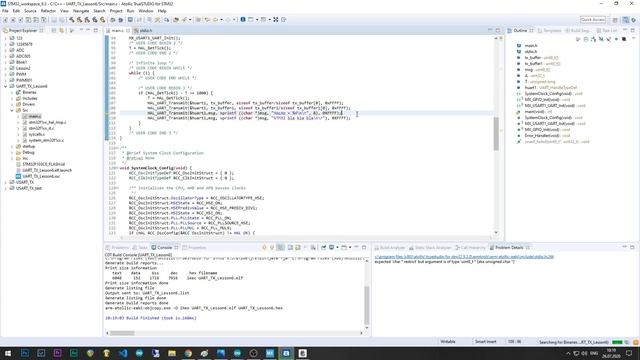This screenshot has width=640, height=360.
Task: Click the Open Perspective icon near Quick Access
Action: [615, 20]
